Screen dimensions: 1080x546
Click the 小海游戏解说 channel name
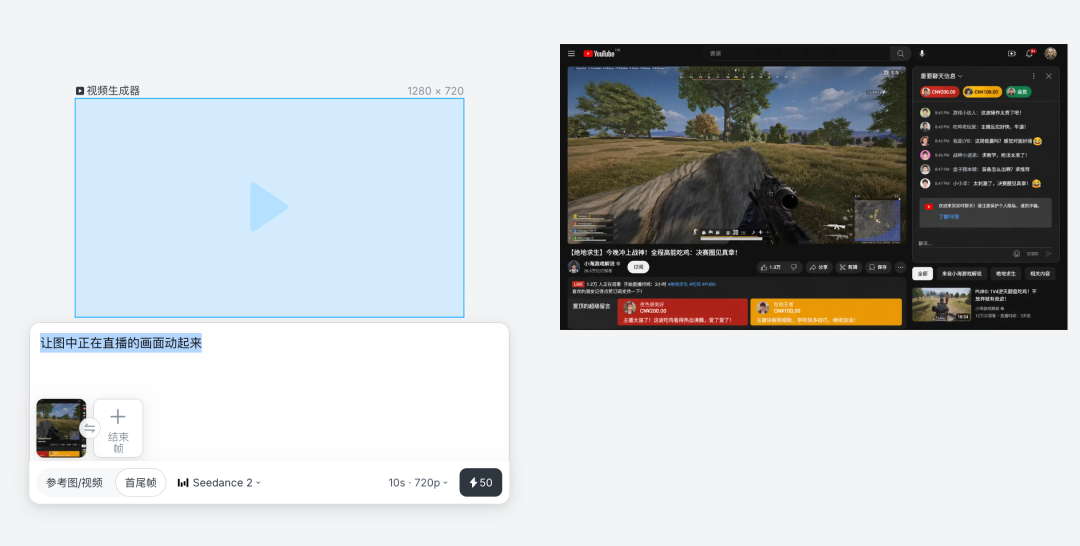point(601,264)
